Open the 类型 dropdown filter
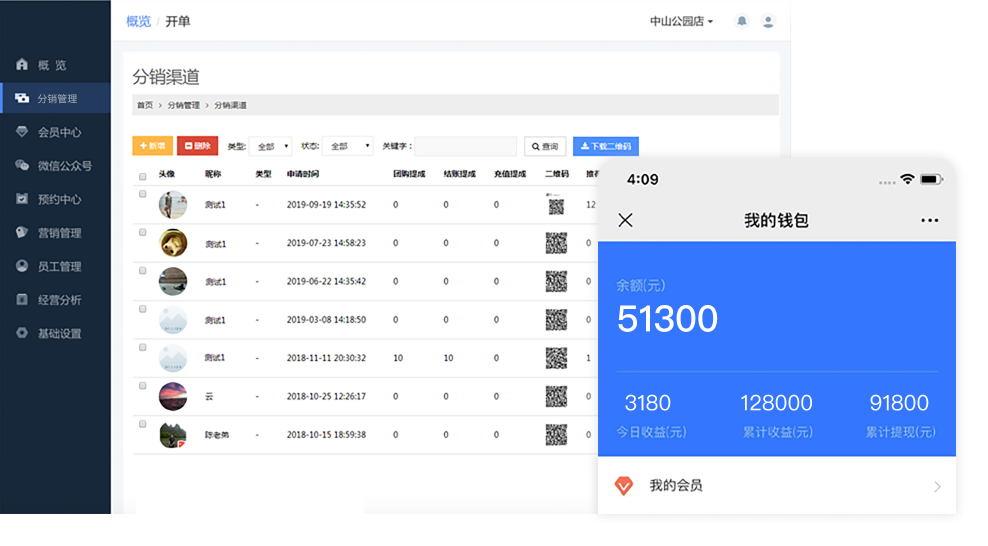Image resolution: width=988 pixels, height=546 pixels. coord(270,146)
